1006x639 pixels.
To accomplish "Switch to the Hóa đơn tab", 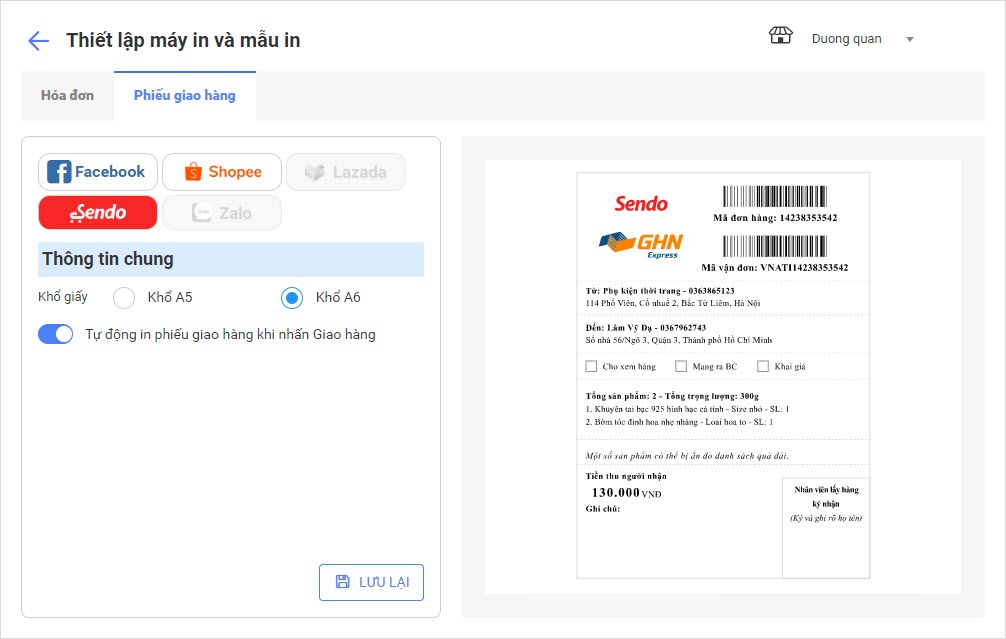I will (67, 96).
